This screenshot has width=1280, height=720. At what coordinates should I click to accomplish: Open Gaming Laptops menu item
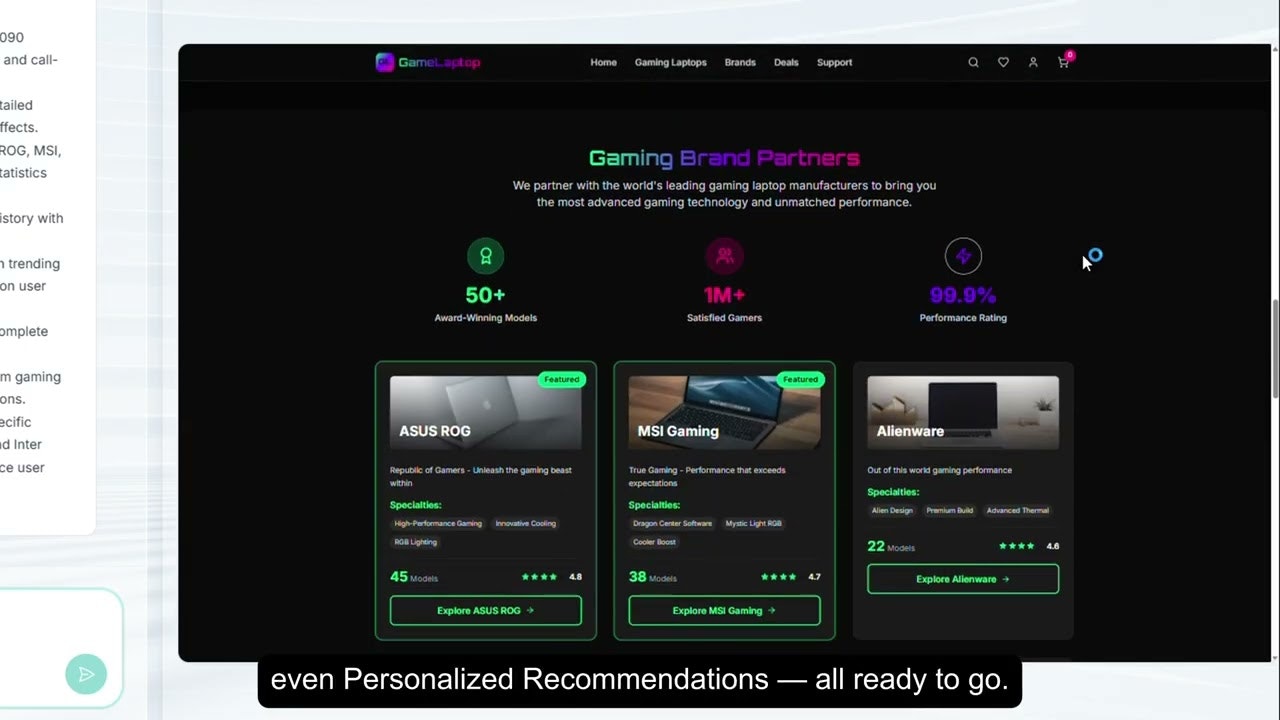(x=670, y=62)
